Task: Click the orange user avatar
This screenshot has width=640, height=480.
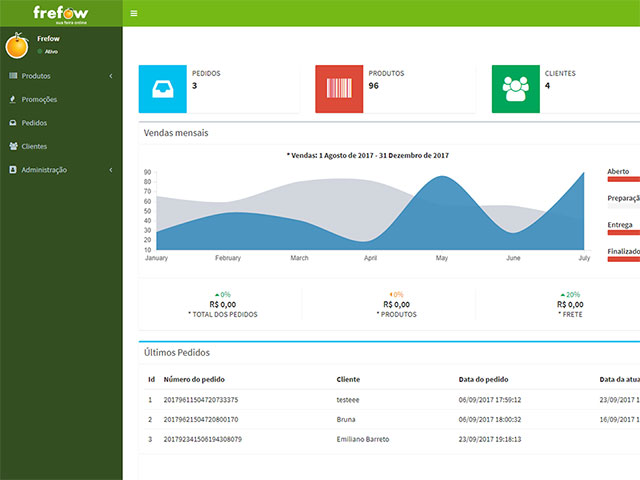Action: pos(17,46)
